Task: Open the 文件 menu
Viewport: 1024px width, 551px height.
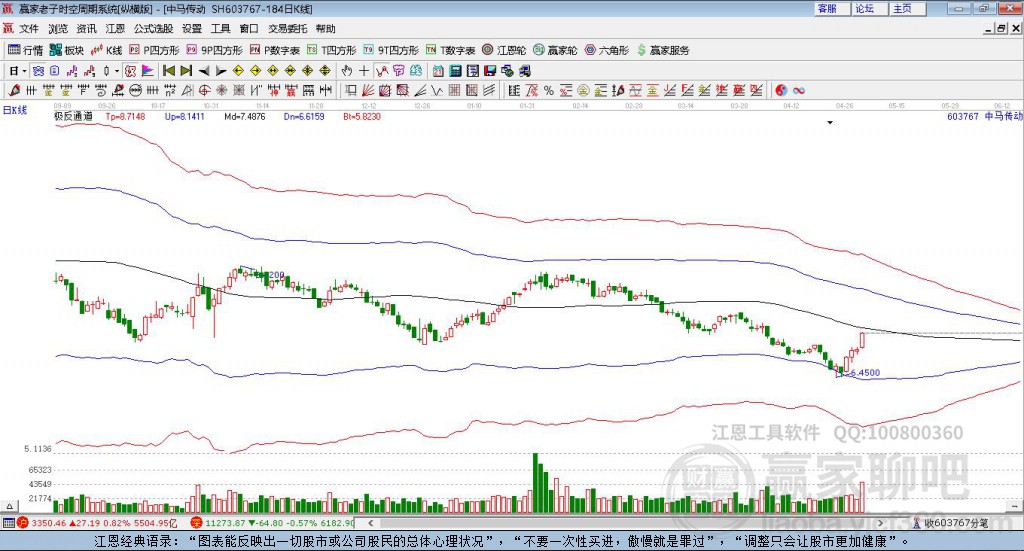Action: click(x=29, y=29)
